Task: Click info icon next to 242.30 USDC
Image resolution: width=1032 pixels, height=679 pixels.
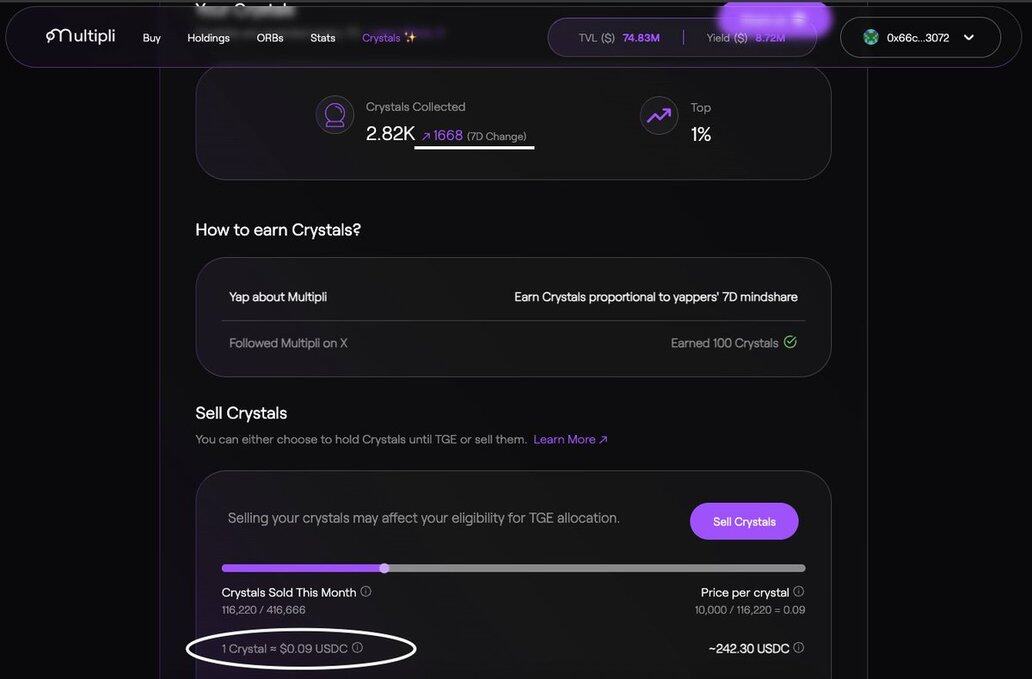Action: (798, 648)
